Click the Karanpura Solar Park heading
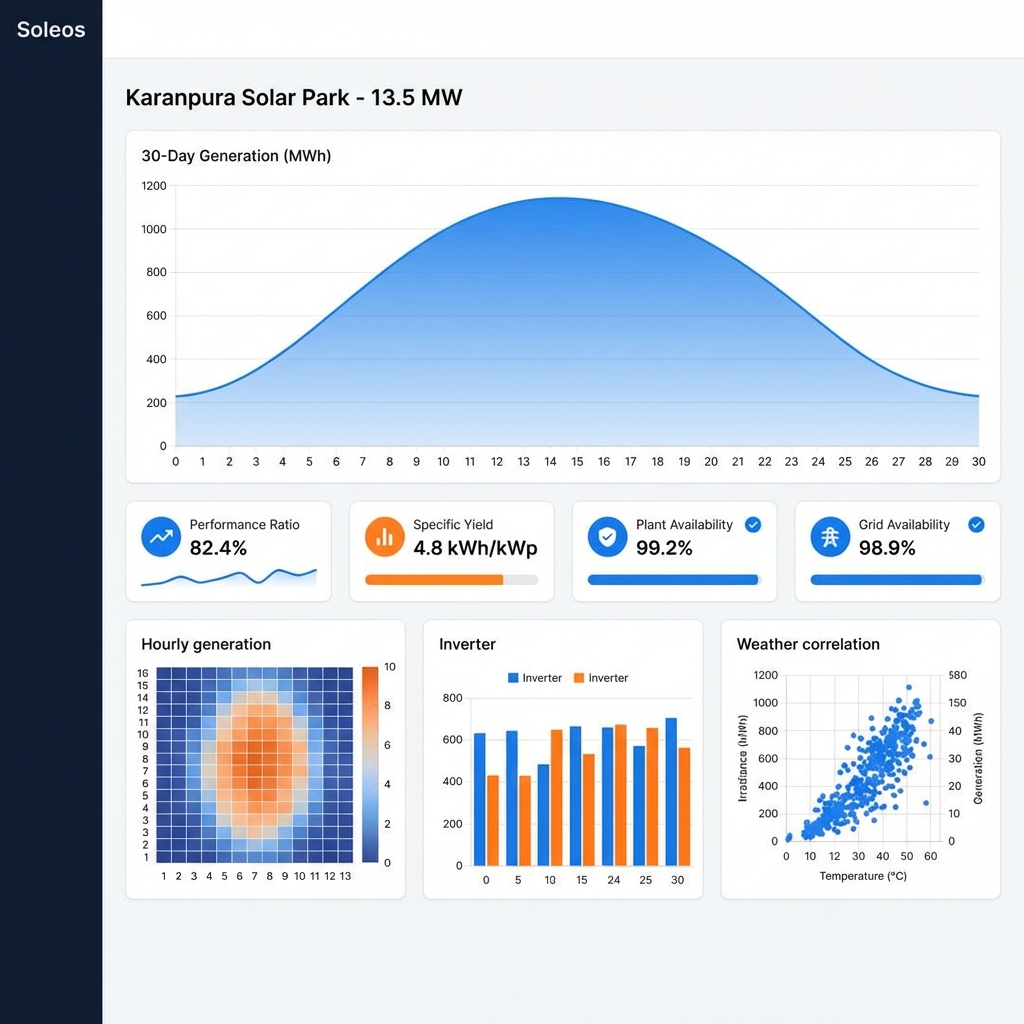 (x=293, y=98)
